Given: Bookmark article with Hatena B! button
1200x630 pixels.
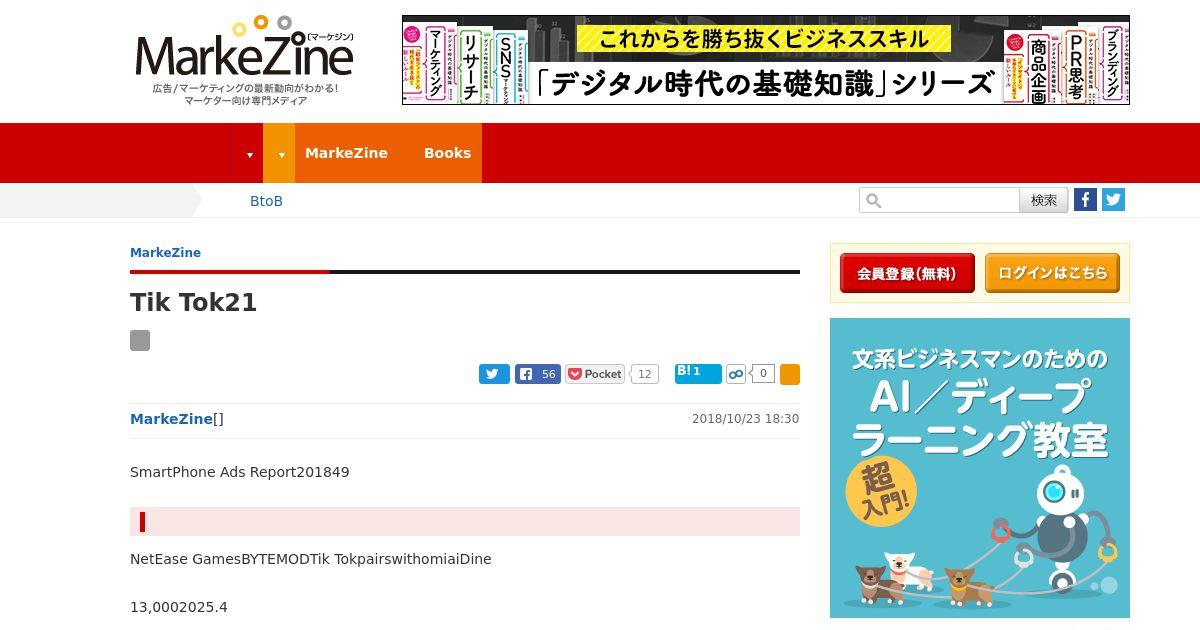Looking at the screenshot, I should 698,373.
